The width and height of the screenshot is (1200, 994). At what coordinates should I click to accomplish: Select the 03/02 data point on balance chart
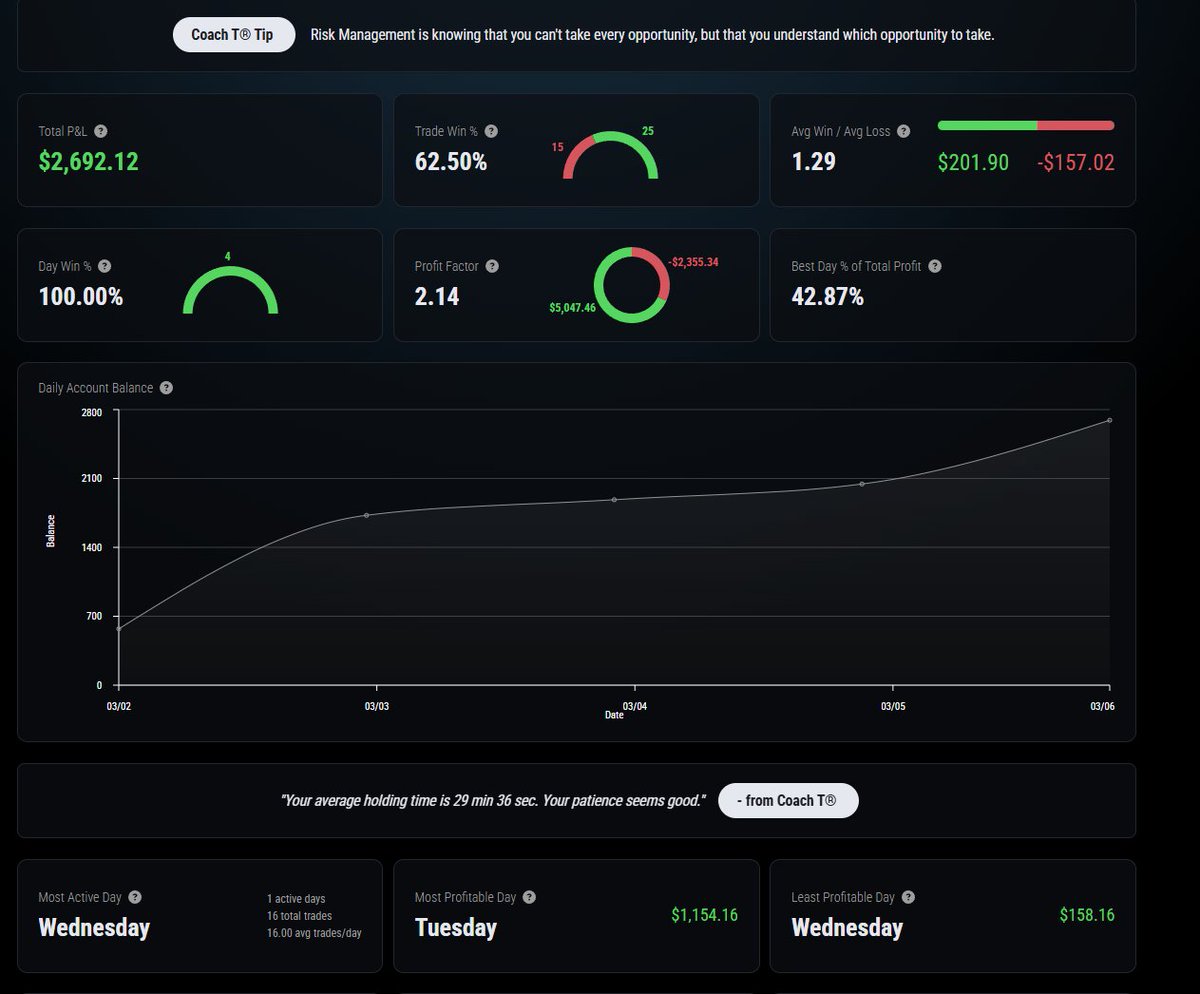tap(119, 628)
